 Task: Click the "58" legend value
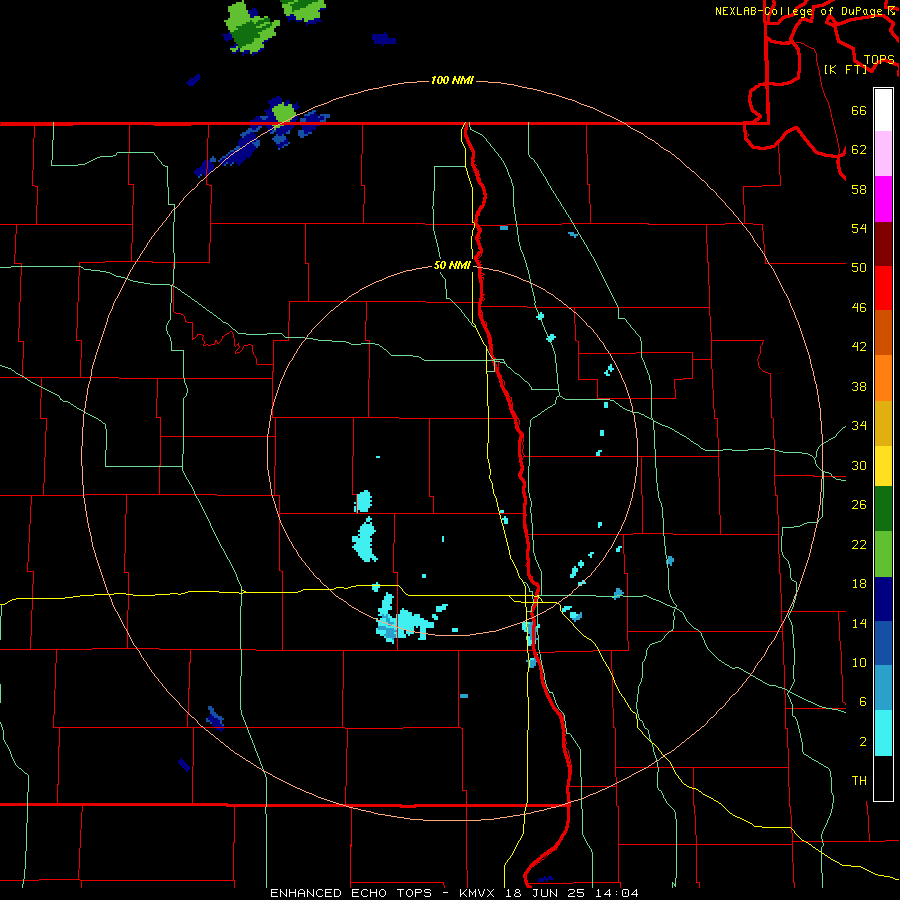pyautogui.click(x=859, y=189)
